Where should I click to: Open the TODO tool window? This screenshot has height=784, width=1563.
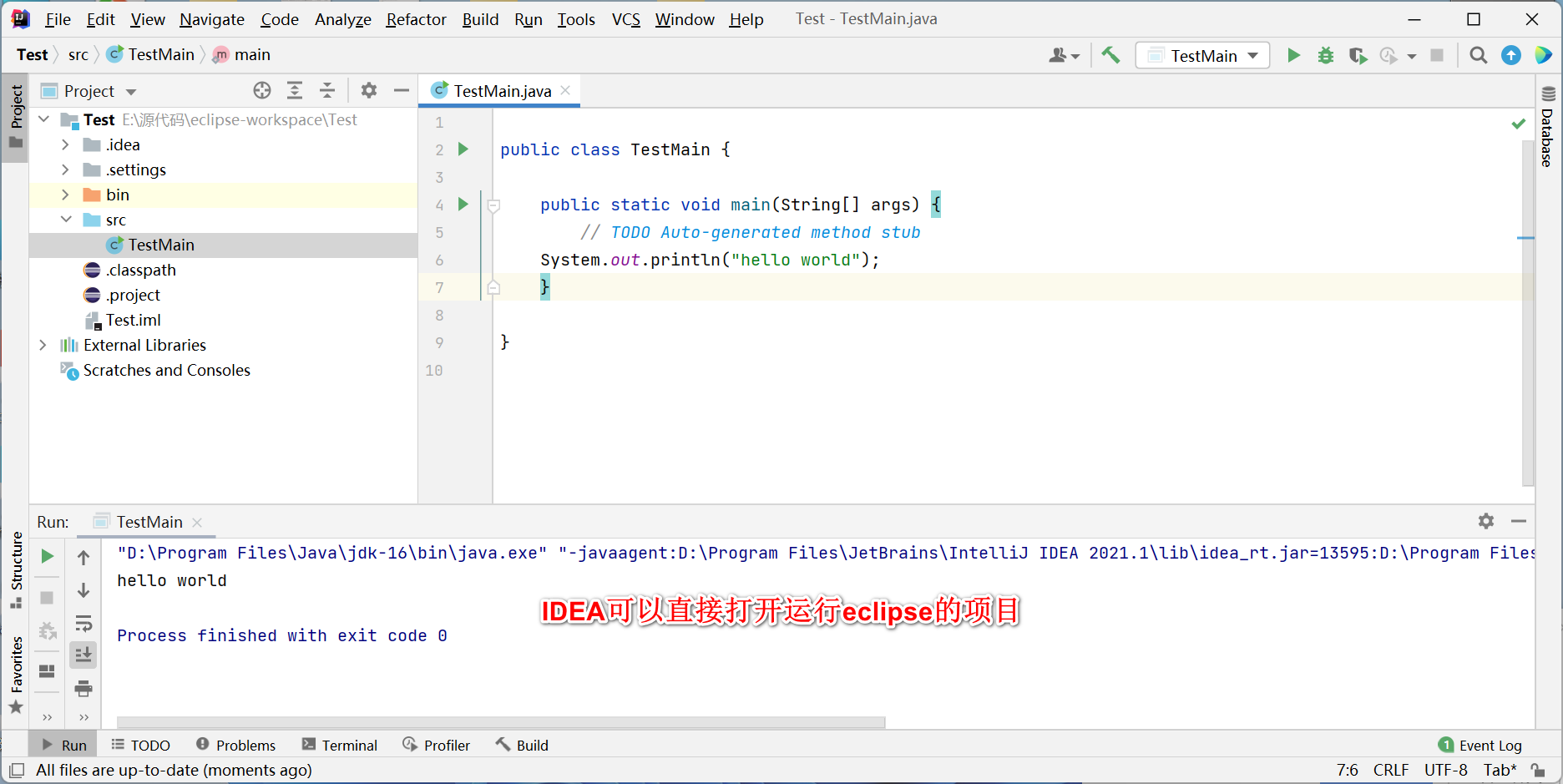[140, 745]
